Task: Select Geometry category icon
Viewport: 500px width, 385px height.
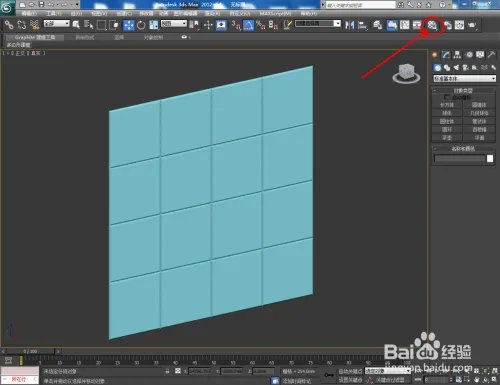Action: 438,68
